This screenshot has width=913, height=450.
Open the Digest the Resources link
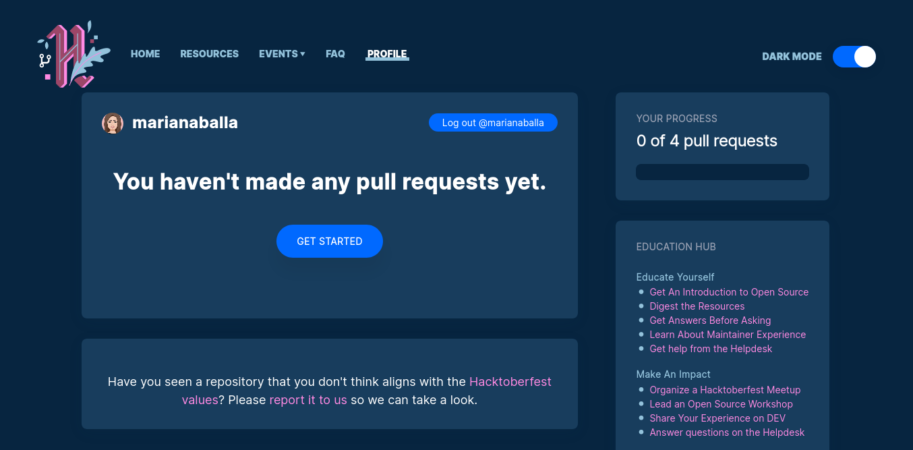(x=697, y=306)
